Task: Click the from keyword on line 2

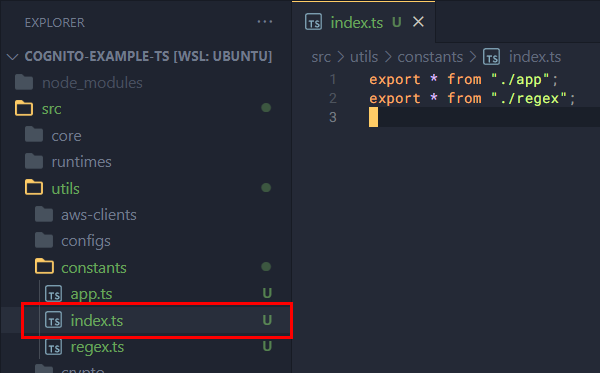Action: 464,98
